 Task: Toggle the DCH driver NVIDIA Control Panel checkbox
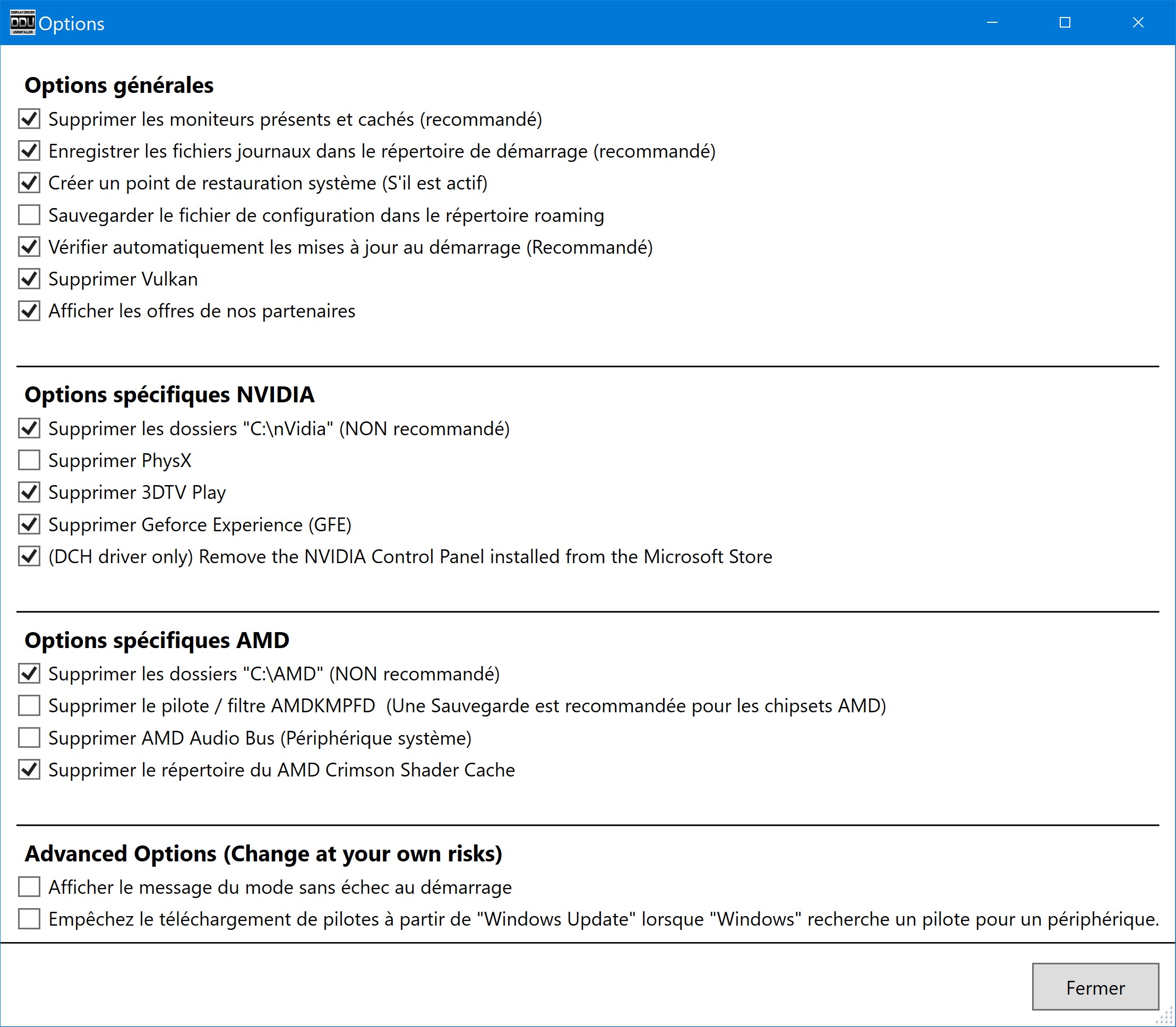point(29,556)
